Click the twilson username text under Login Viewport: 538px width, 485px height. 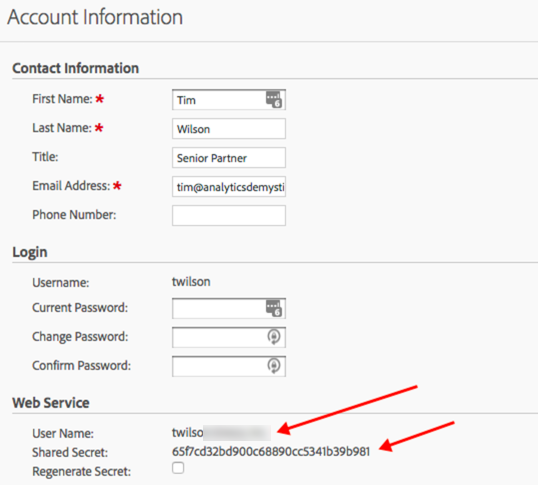(191, 282)
